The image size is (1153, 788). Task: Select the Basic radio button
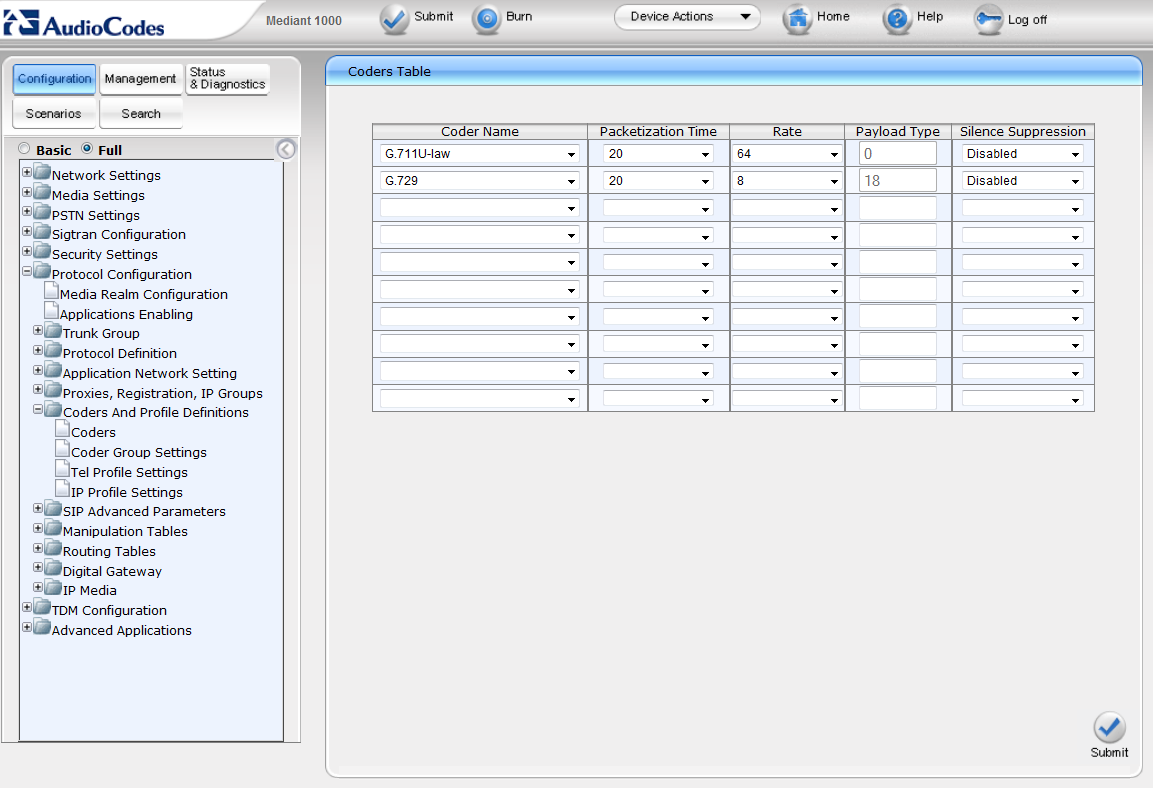[25, 149]
